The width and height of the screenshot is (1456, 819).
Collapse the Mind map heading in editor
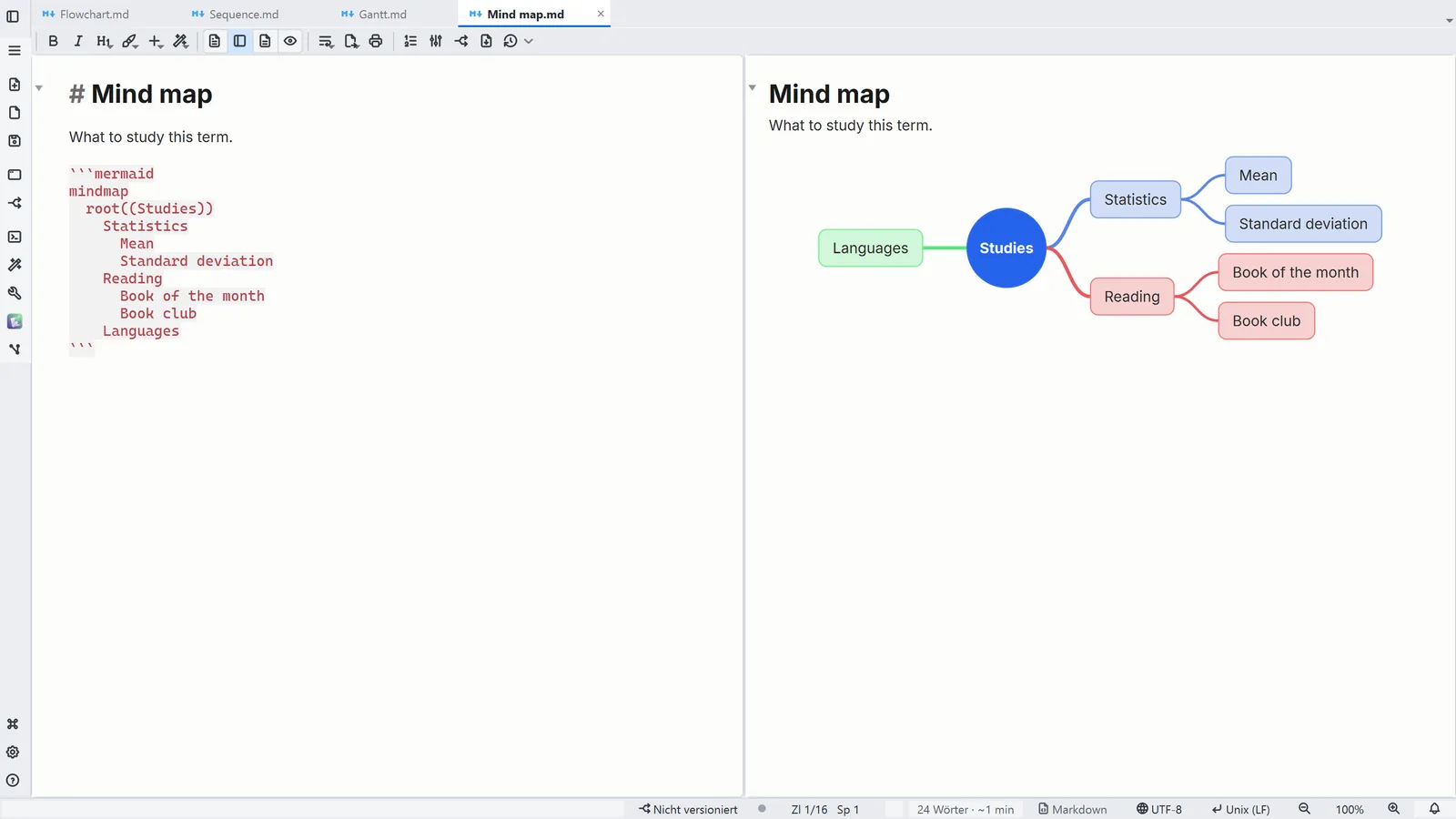tap(39, 88)
